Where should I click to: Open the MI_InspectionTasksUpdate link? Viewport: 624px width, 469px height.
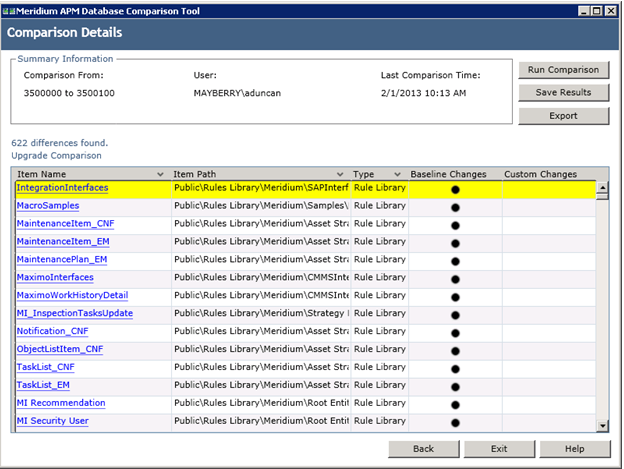(x=75, y=313)
